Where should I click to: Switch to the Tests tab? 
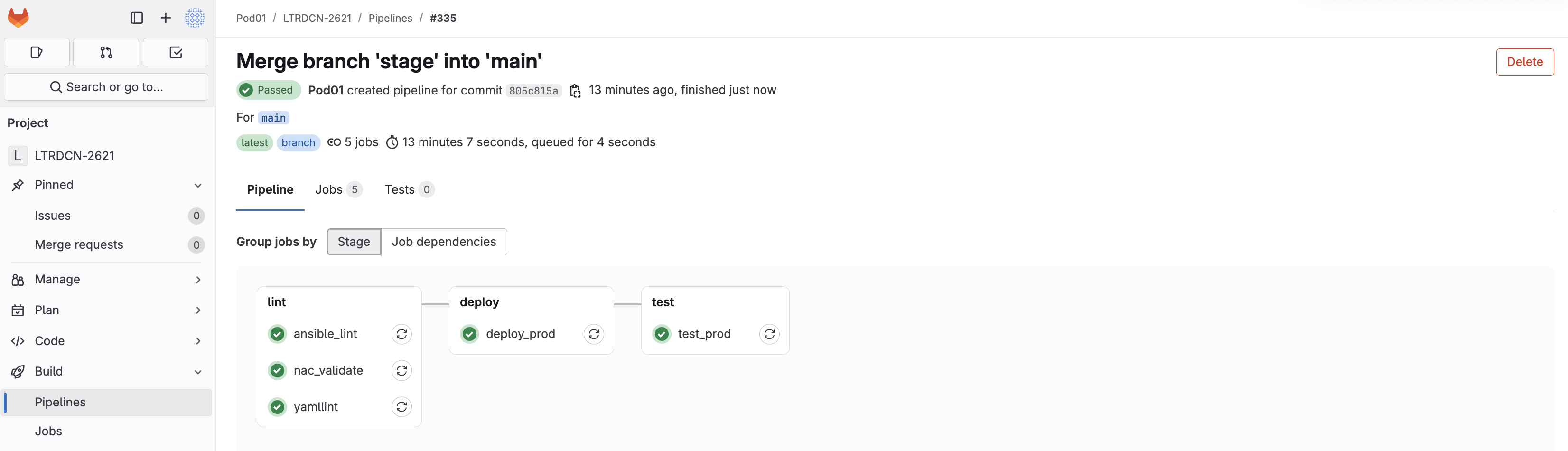[409, 190]
